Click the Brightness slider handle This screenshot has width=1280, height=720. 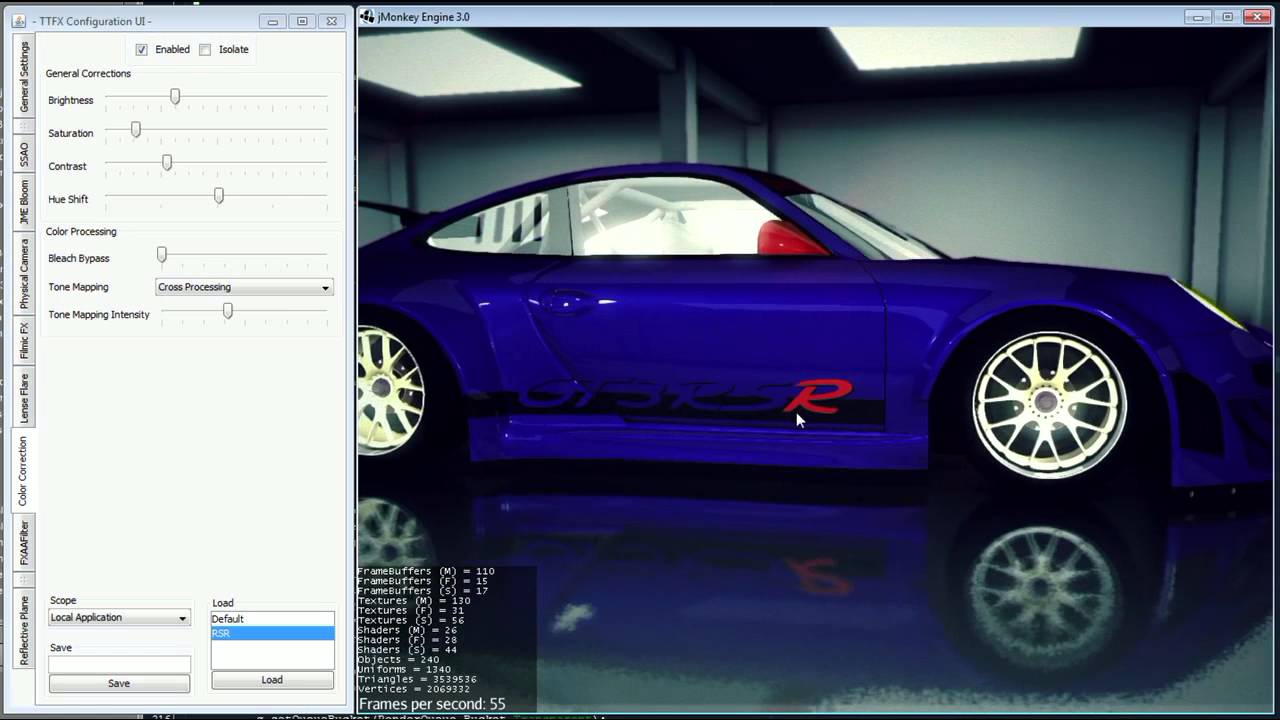(175, 97)
